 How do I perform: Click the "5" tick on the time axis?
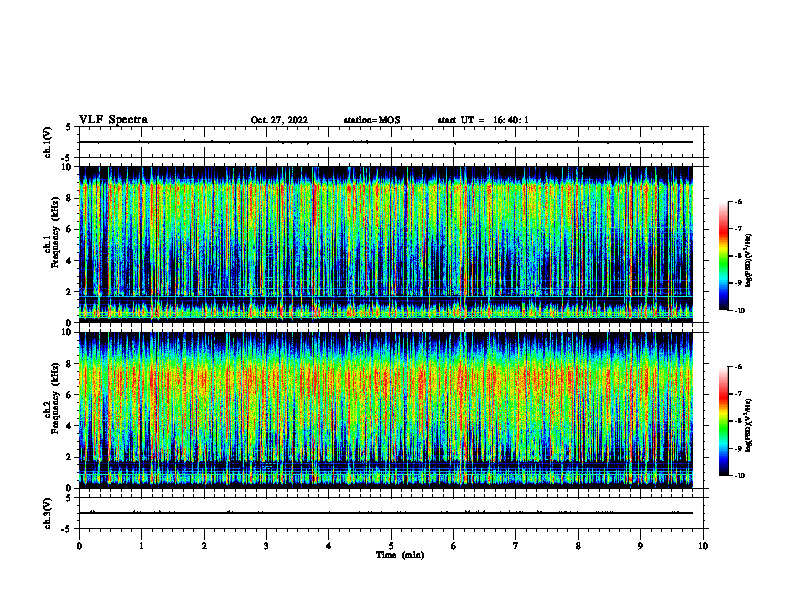391,546
